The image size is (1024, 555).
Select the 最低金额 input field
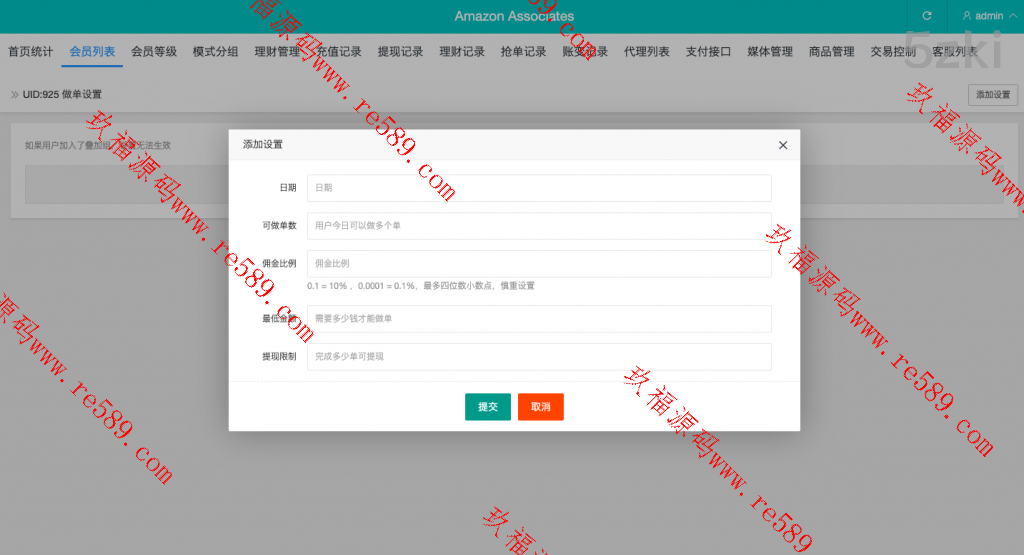click(539, 319)
